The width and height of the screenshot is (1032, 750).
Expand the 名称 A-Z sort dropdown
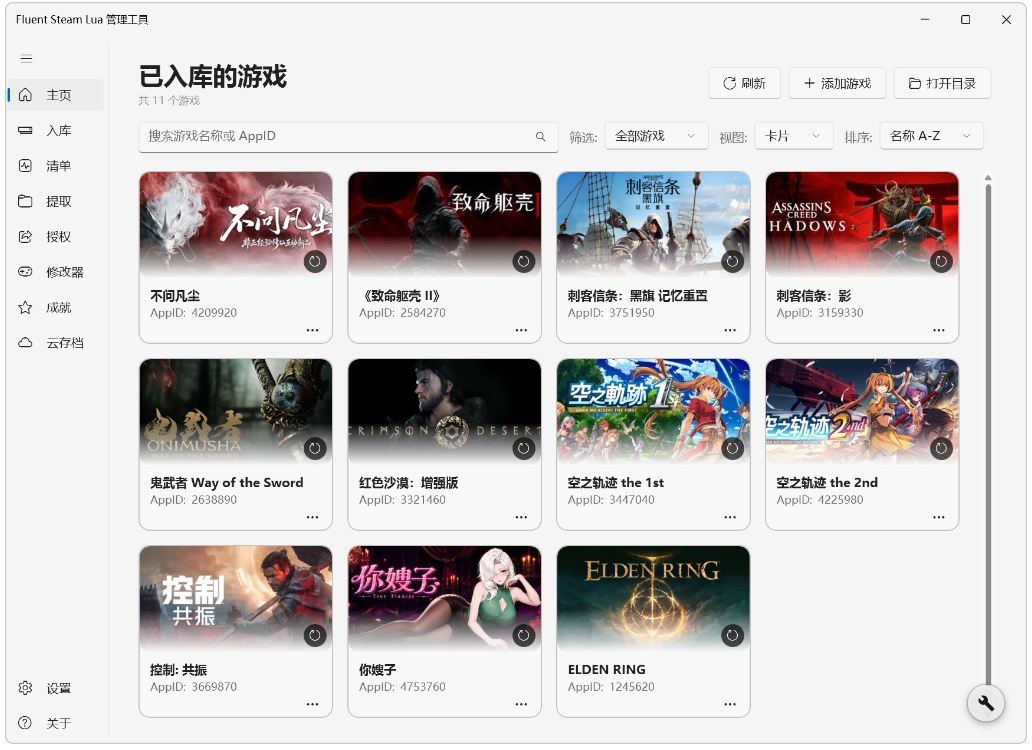tap(931, 136)
